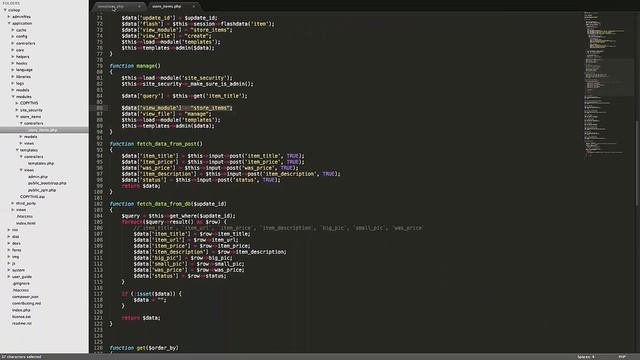Select the language folder in sidebar
Image resolution: width=640 pixels, height=360 pixels.
pyautogui.click(x=24, y=70)
